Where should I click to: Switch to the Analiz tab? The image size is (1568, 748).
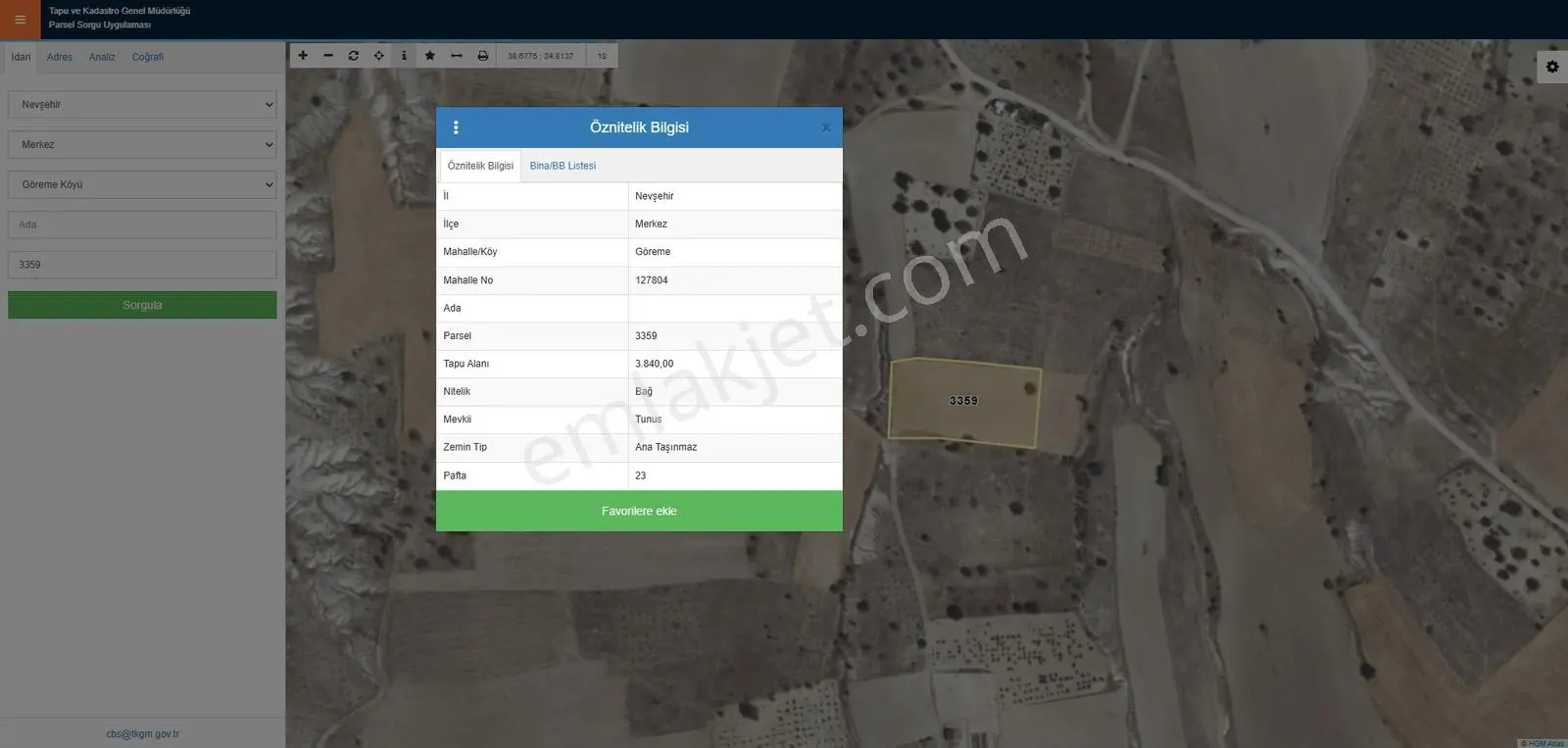pyautogui.click(x=102, y=57)
